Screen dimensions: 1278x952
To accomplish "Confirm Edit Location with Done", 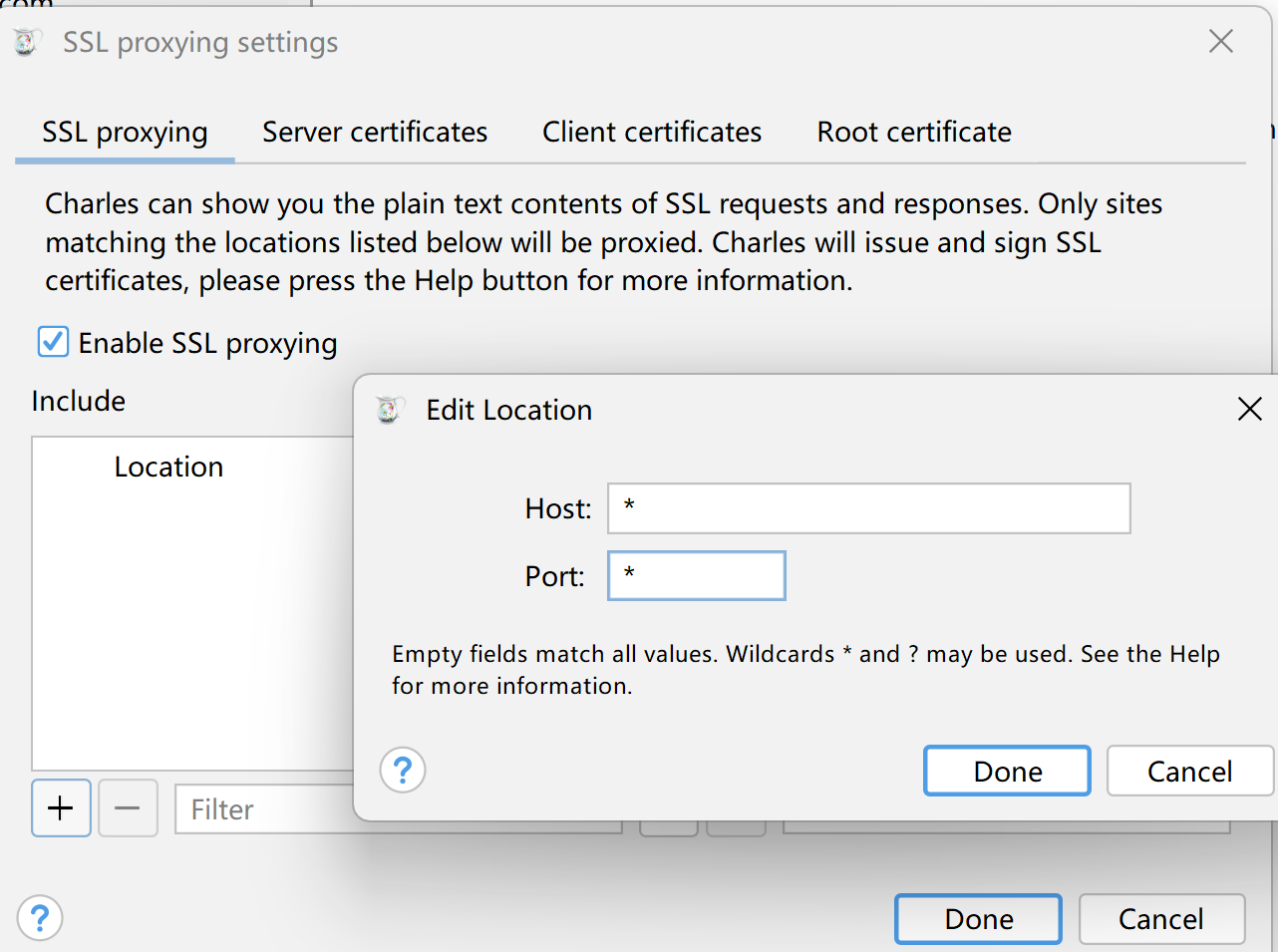I will click(1007, 771).
